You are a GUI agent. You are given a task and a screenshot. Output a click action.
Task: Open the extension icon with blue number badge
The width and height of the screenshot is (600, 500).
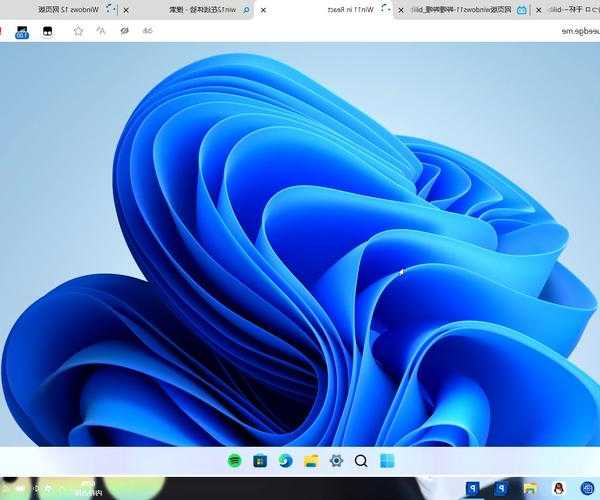pos(22,32)
